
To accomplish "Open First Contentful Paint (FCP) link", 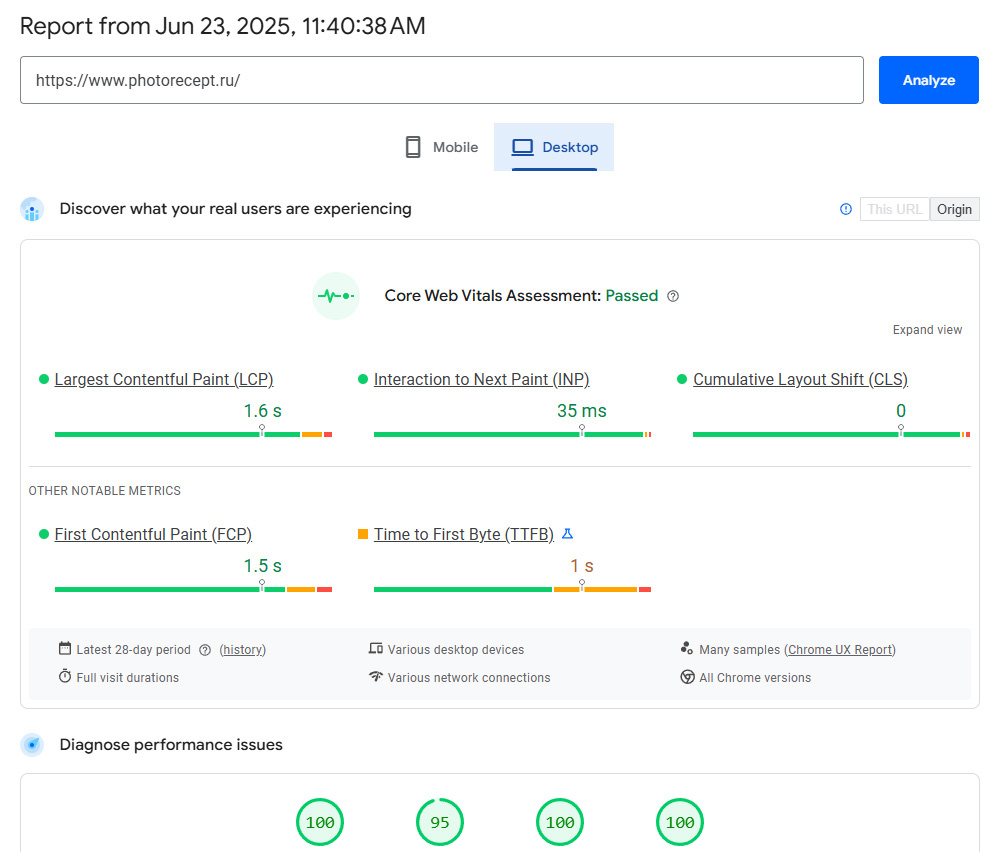I will (x=153, y=535).
